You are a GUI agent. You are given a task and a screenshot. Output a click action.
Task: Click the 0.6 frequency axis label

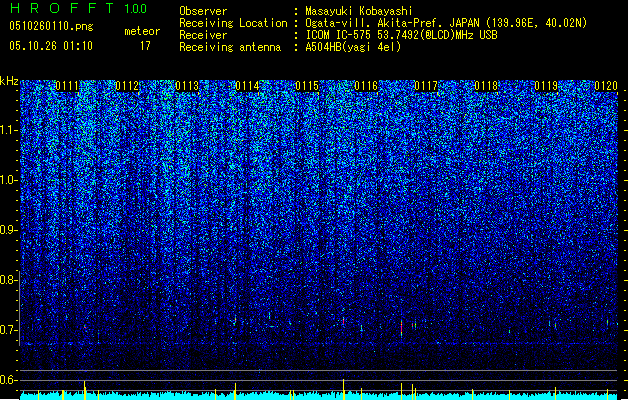coord(9,380)
